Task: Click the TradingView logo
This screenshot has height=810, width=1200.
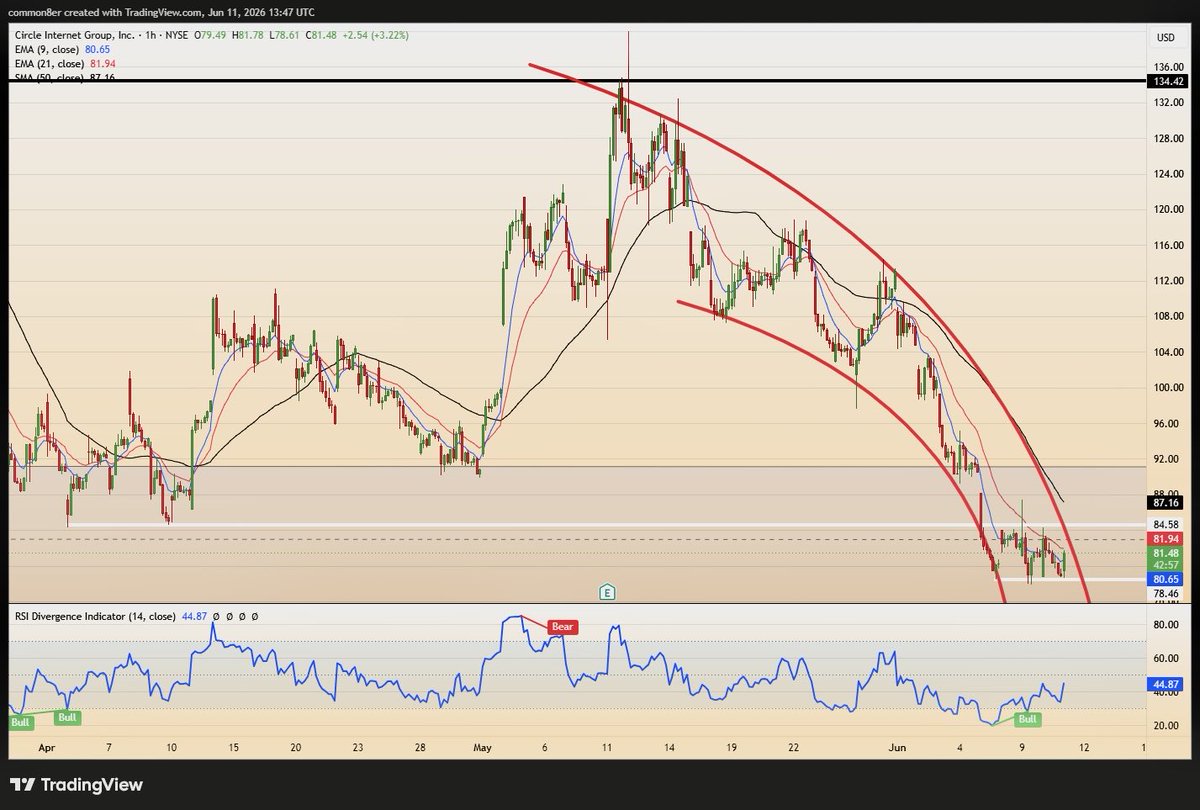Action: pyautogui.click(x=77, y=785)
